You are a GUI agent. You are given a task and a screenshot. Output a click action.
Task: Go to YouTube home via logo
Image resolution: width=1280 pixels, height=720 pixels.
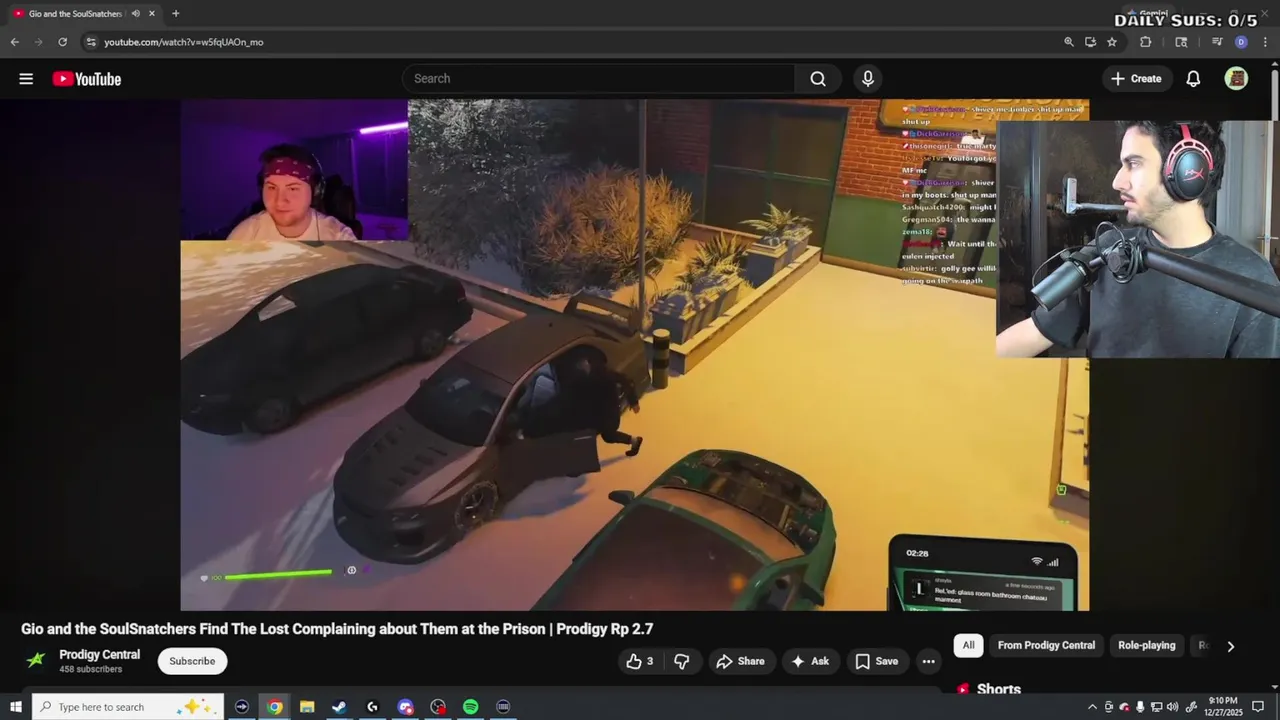(x=87, y=79)
